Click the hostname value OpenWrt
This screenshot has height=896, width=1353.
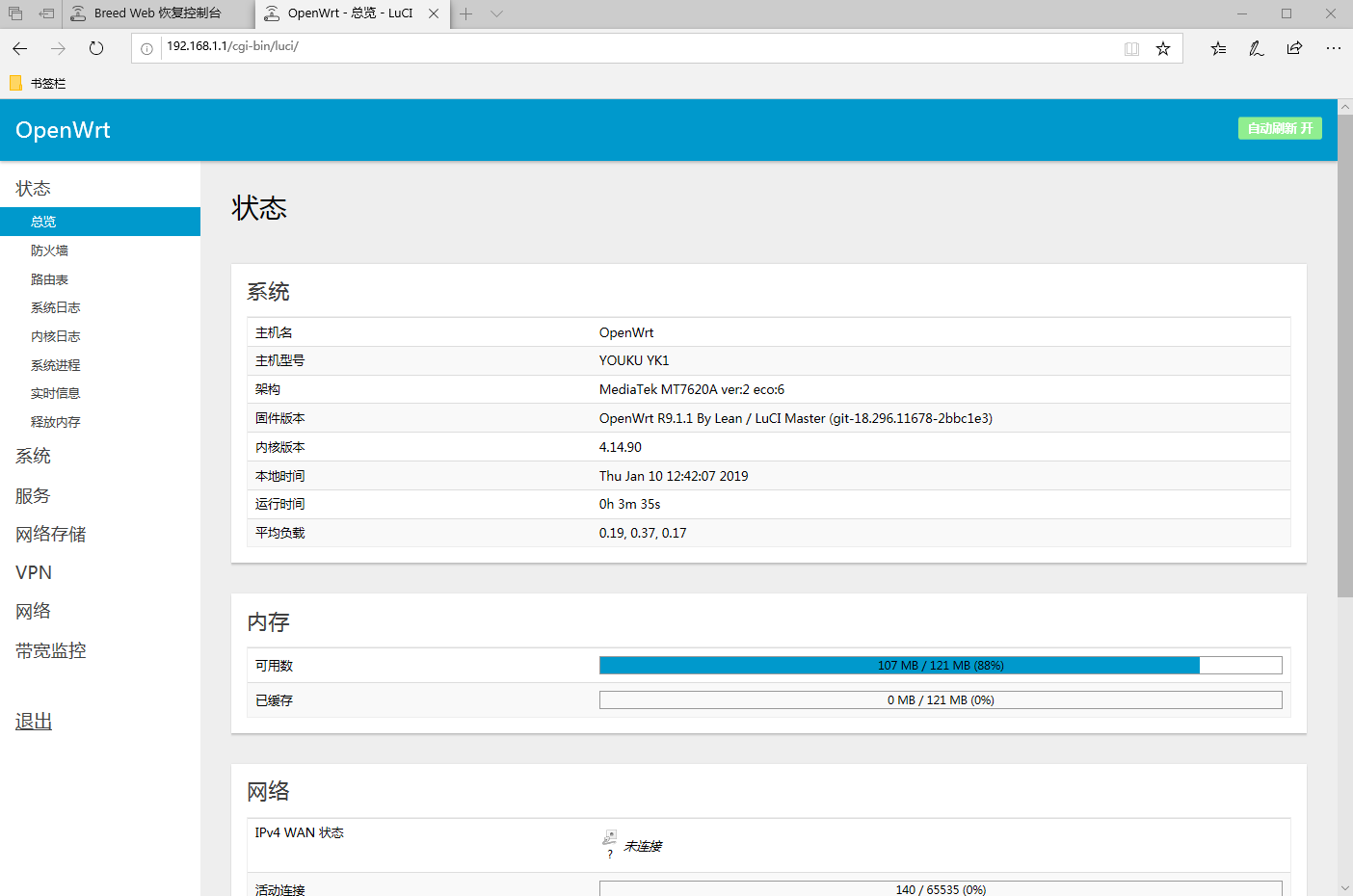click(626, 332)
